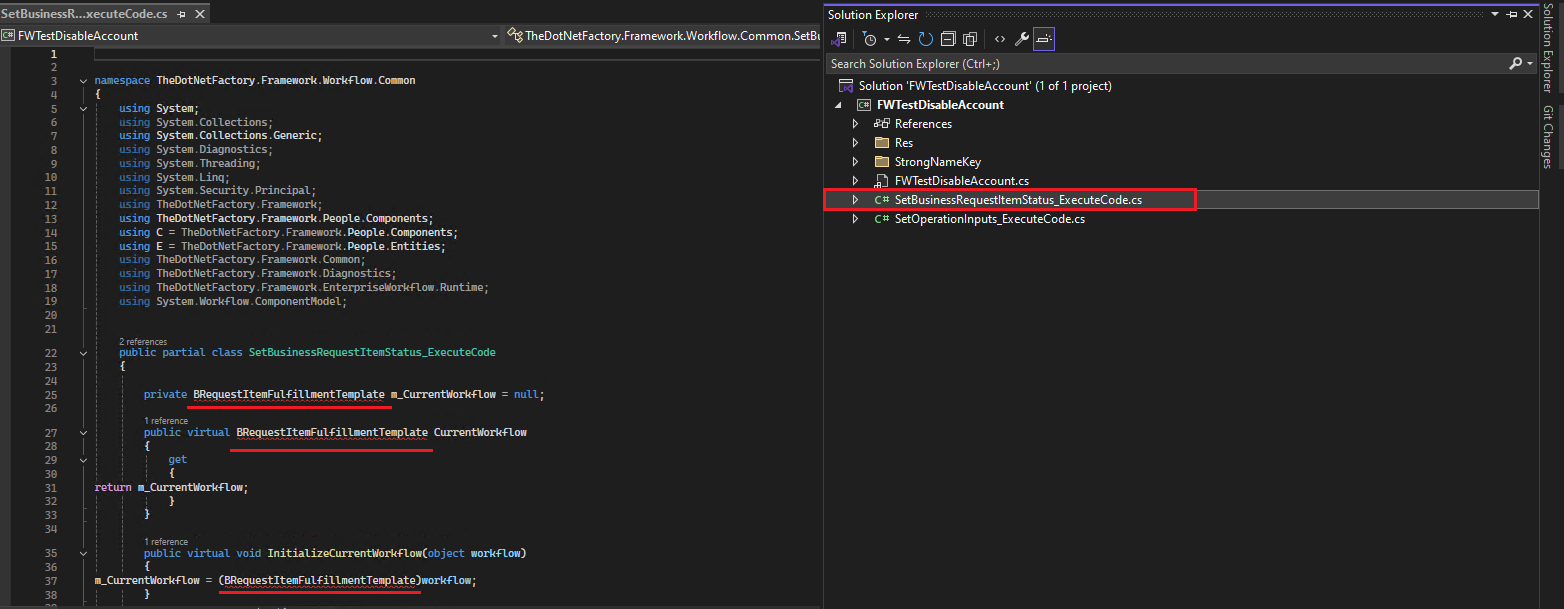This screenshot has height=609, width=1564.
Task: Click BRequestItemFulfillmentTemplate on line 25
Action: click(x=289, y=394)
